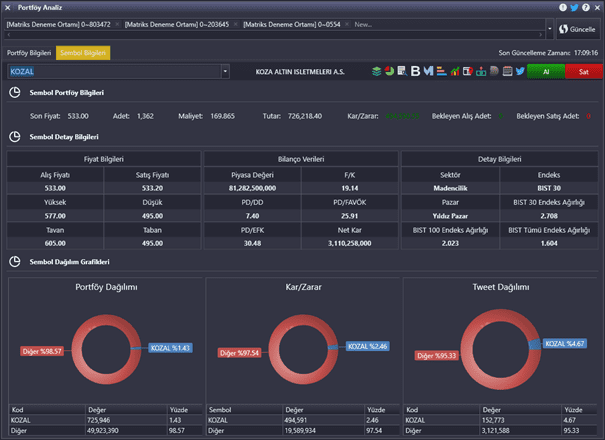Click the account tabs horizontal scrollbar
The height and width of the screenshot is (440, 605).
[274, 35]
